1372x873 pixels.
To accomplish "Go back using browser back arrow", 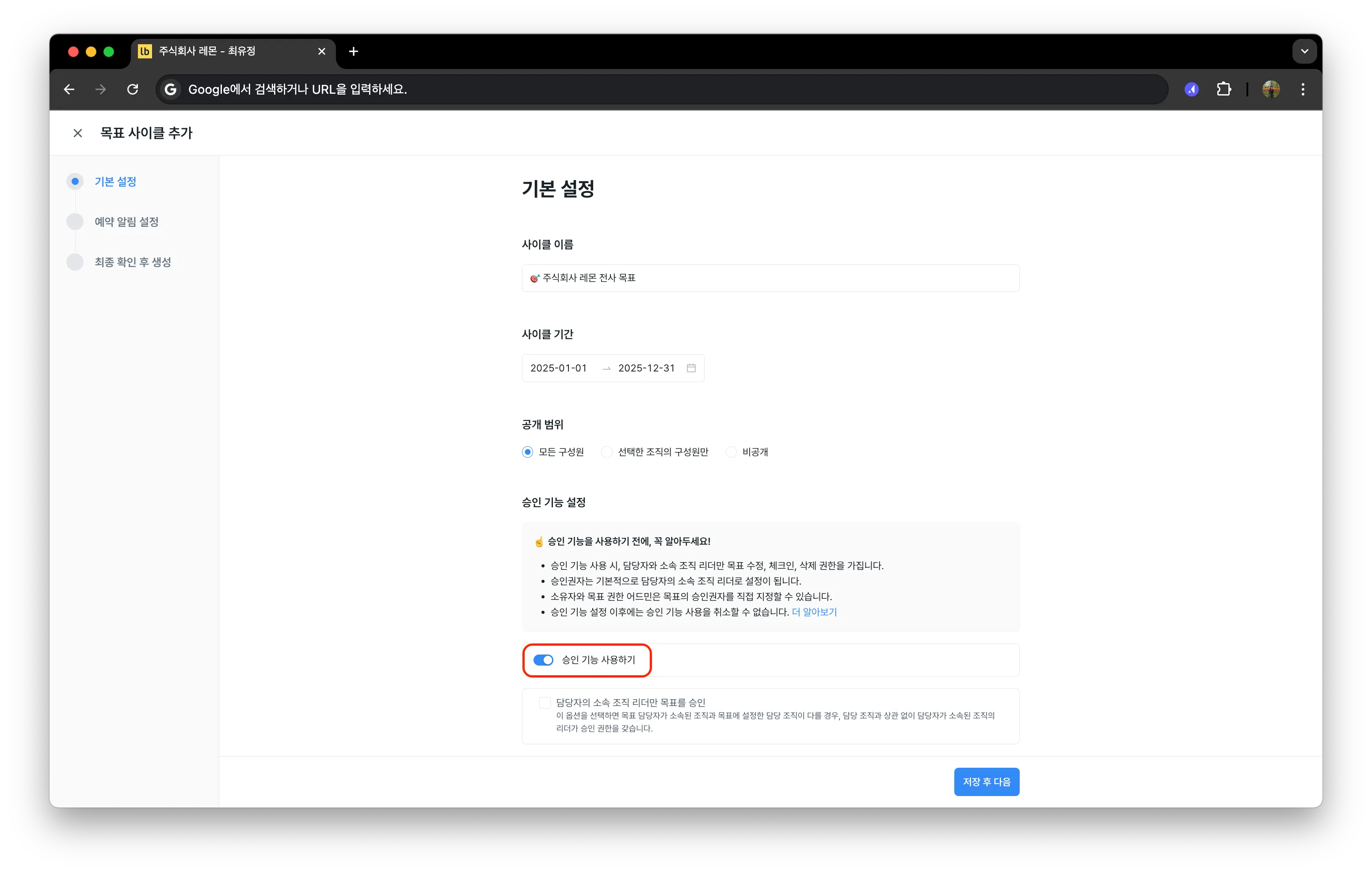I will click(x=69, y=89).
